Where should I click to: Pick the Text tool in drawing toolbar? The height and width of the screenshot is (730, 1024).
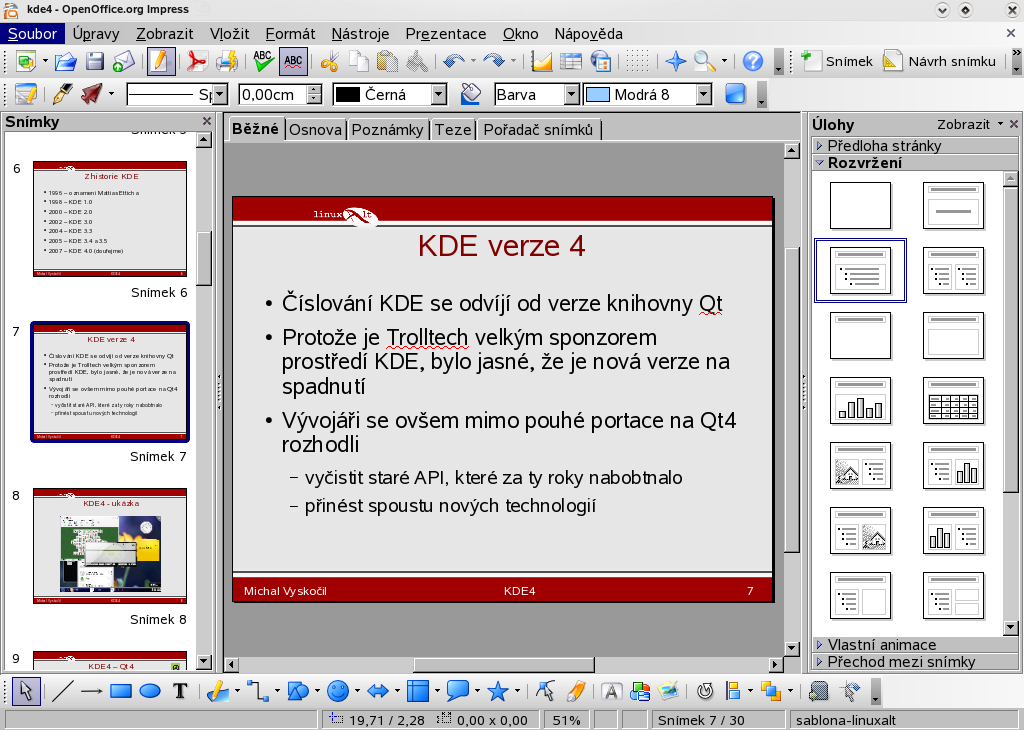point(180,690)
